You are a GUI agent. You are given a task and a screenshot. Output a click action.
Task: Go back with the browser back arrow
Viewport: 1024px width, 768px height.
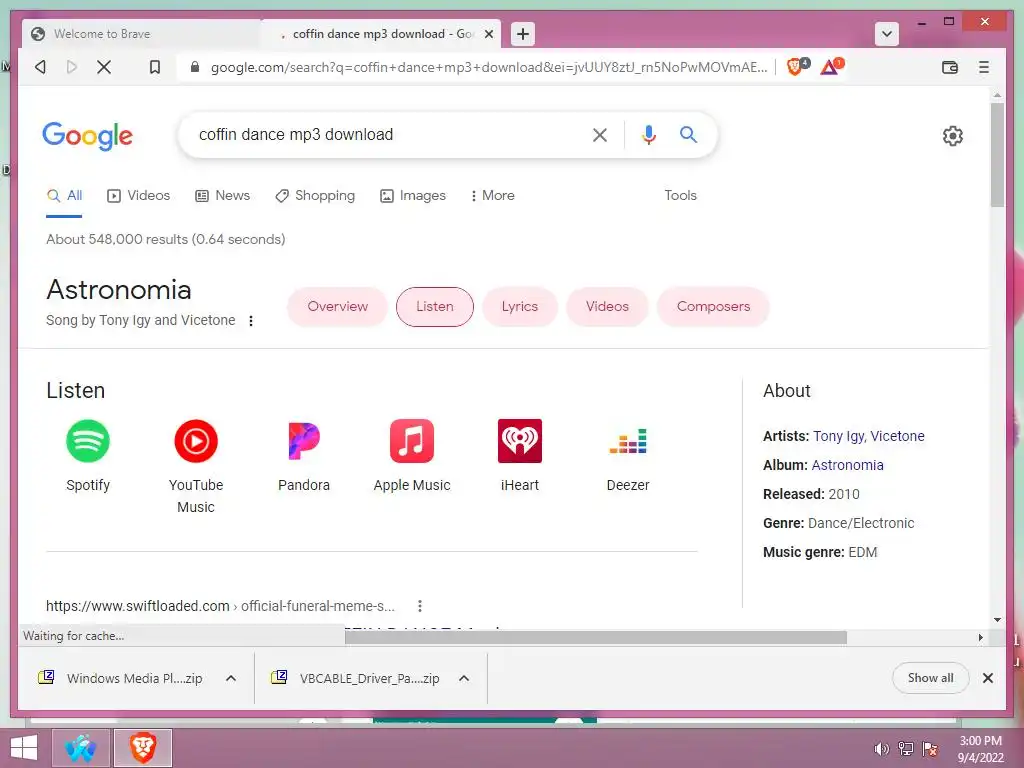tap(40, 67)
